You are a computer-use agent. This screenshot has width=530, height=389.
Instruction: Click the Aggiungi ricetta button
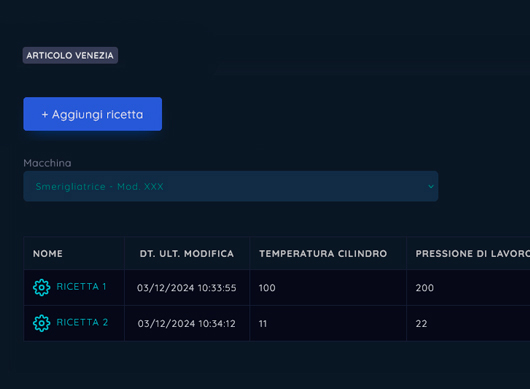(x=93, y=114)
